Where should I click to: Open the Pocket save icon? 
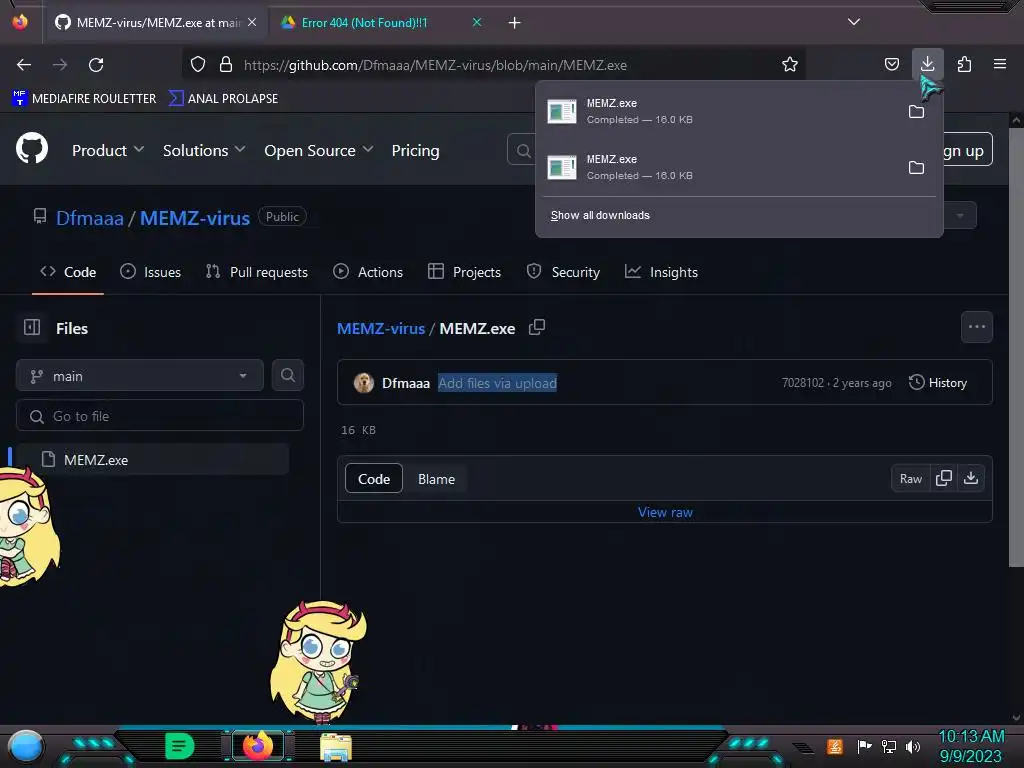(x=891, y=64)
